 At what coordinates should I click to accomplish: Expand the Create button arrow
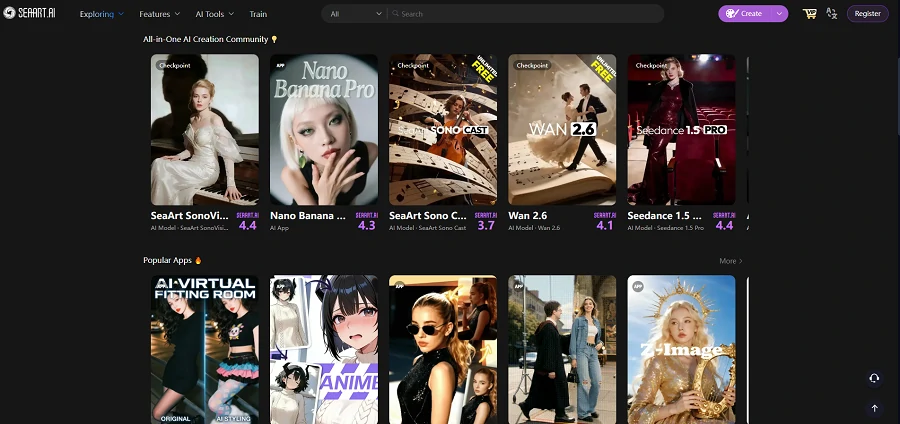coord(779,14)
